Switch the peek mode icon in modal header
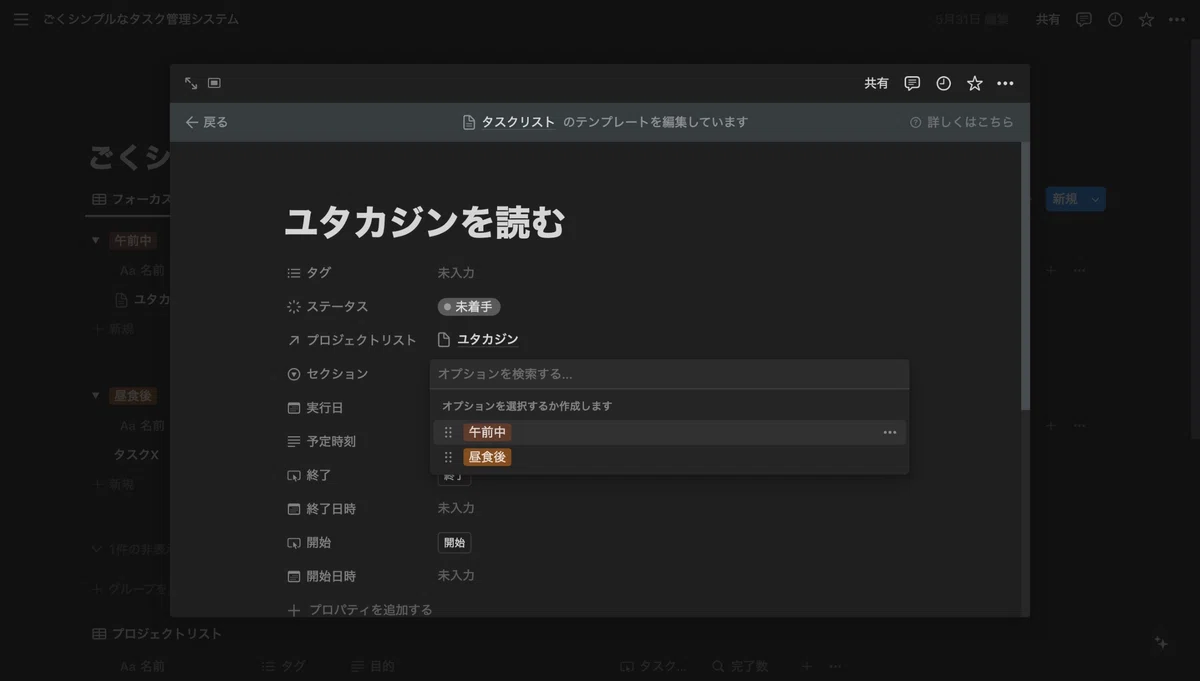 214,83
